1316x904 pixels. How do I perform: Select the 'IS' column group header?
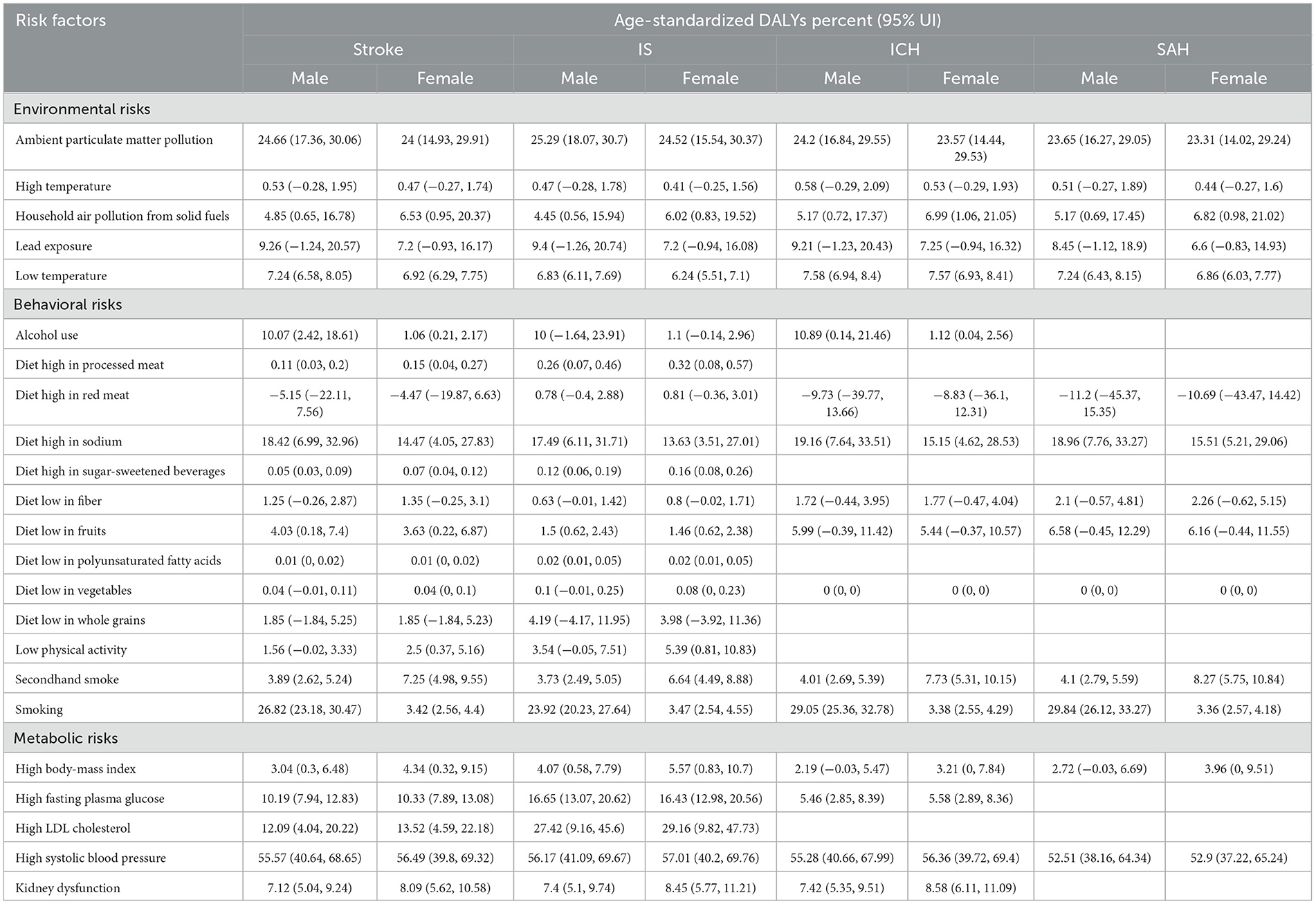tap(644, 50)
